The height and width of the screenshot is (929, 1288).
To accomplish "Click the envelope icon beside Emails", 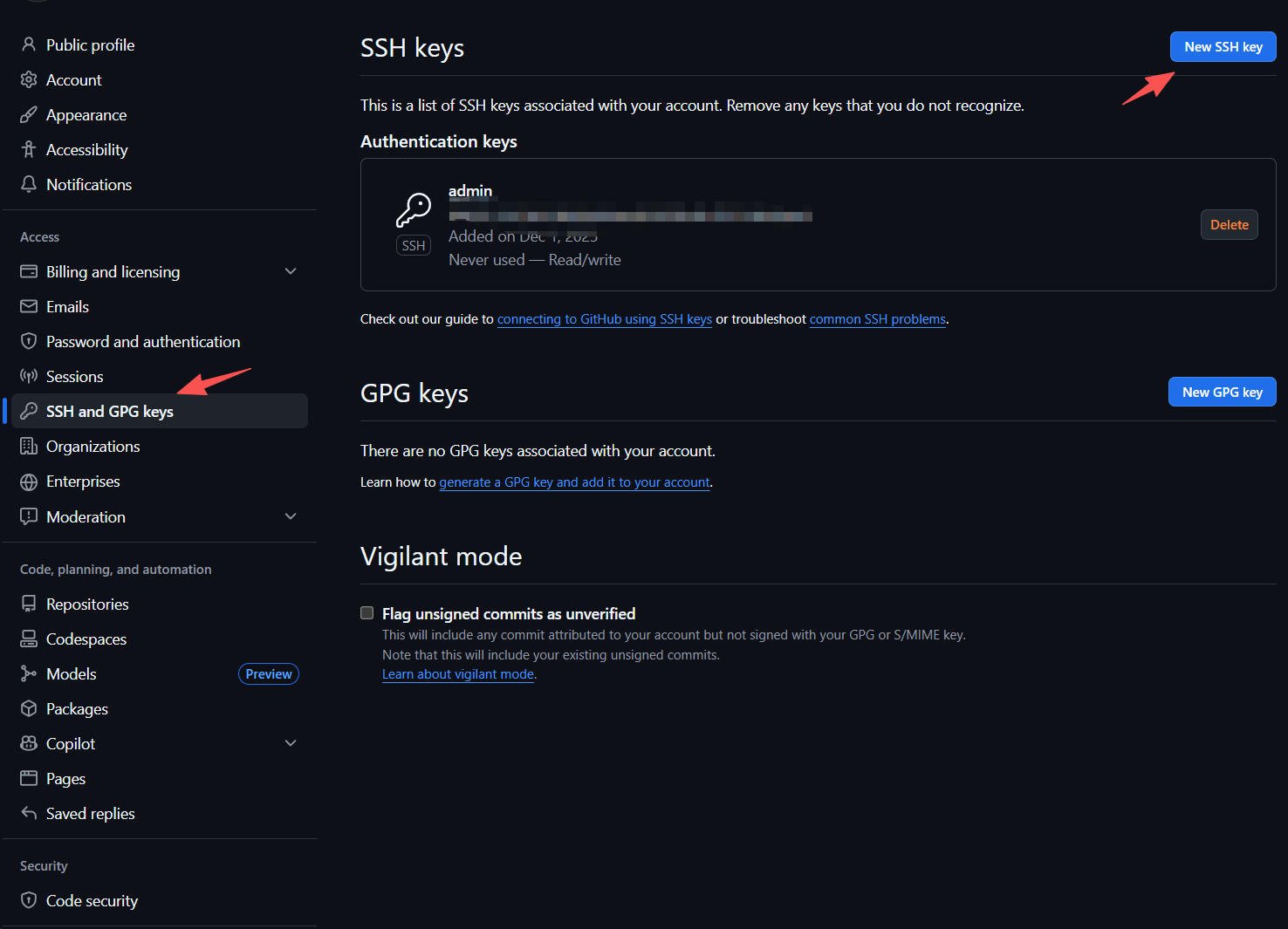I will pyautogui.click(x=29, y=306).
